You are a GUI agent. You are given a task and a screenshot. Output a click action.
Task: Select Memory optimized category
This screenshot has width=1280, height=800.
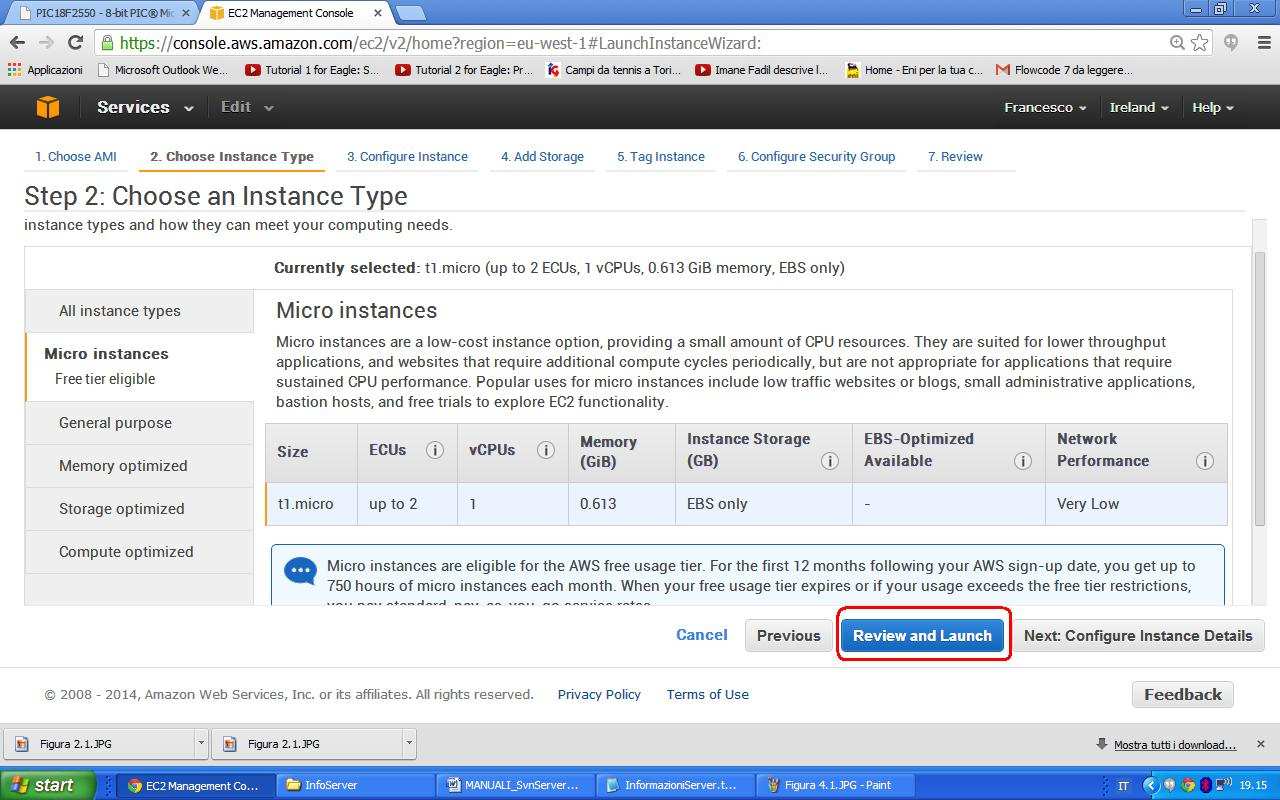[139, 466]
